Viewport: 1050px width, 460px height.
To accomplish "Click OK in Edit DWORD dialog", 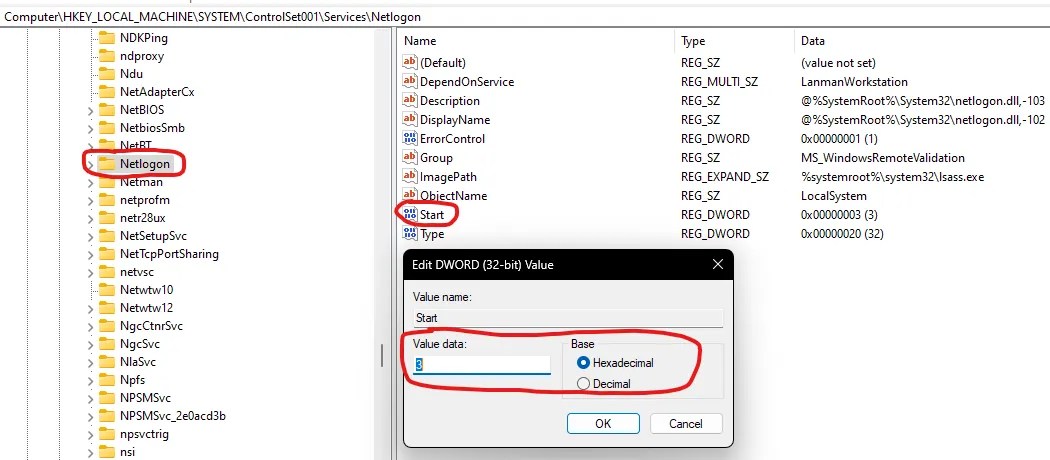I will [x=603, y=423].
